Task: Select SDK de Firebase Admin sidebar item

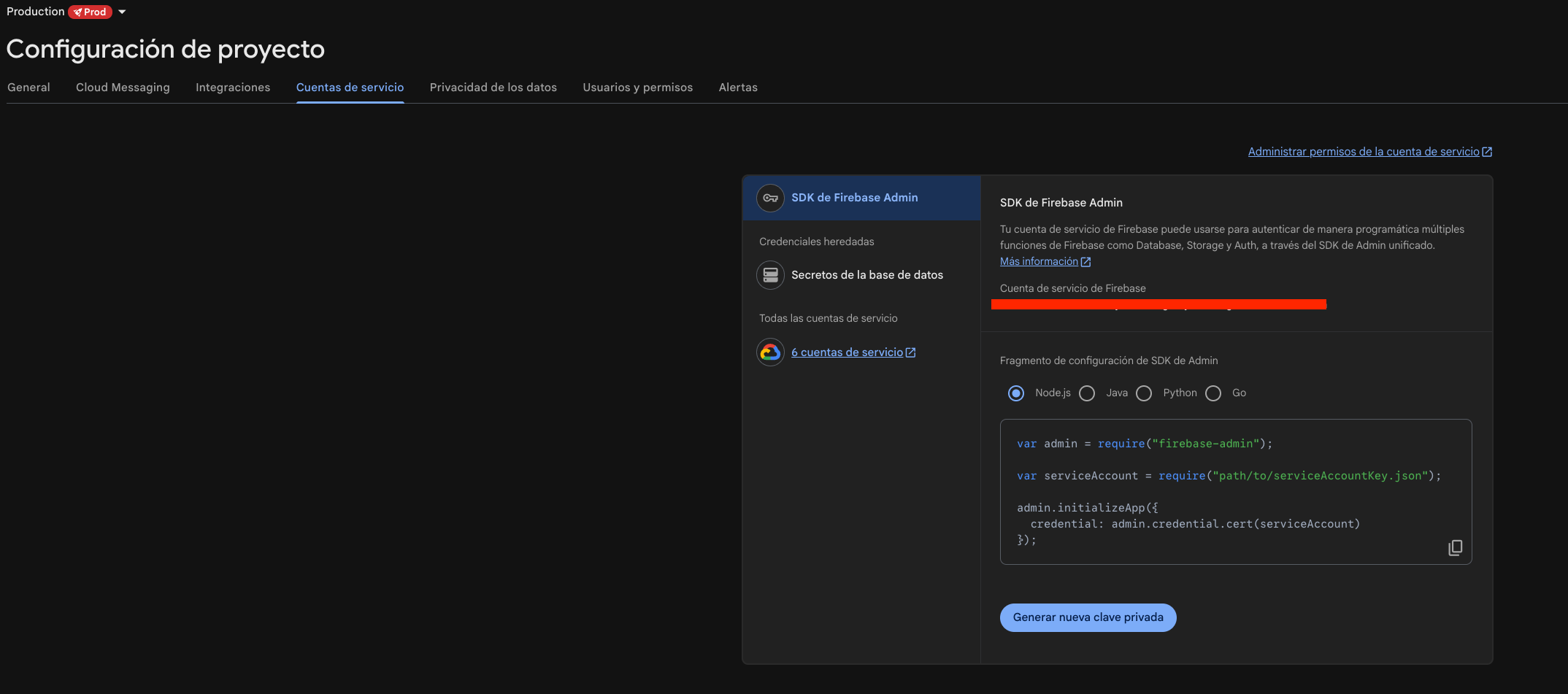Action: click(x=861, y=198)
